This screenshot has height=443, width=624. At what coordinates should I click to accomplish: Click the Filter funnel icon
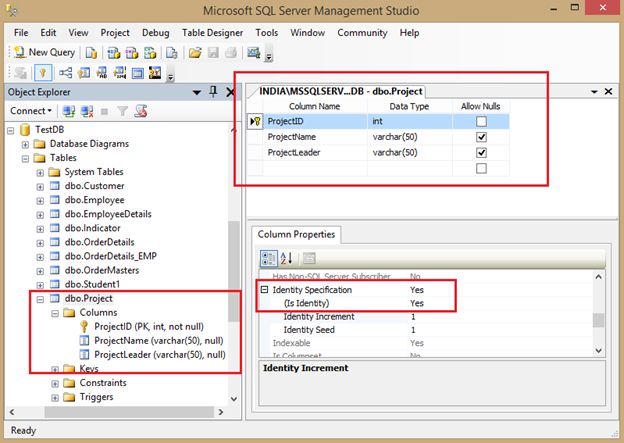(123, 111)
